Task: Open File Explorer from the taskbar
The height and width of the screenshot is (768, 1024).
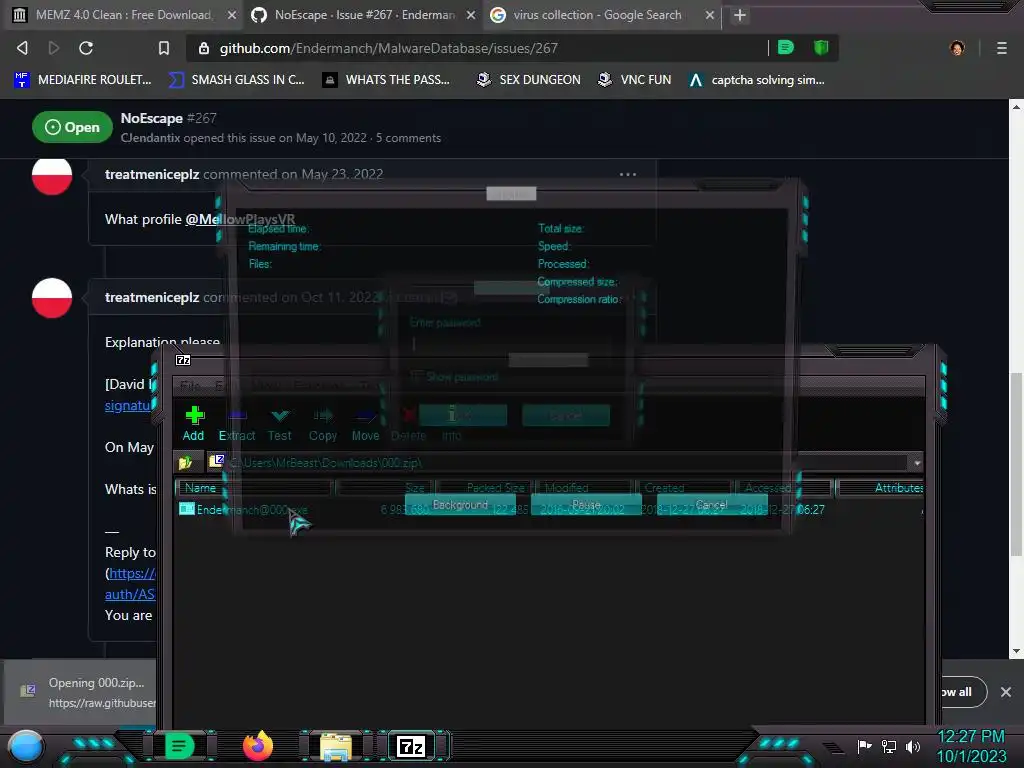Action: [336, 747]
